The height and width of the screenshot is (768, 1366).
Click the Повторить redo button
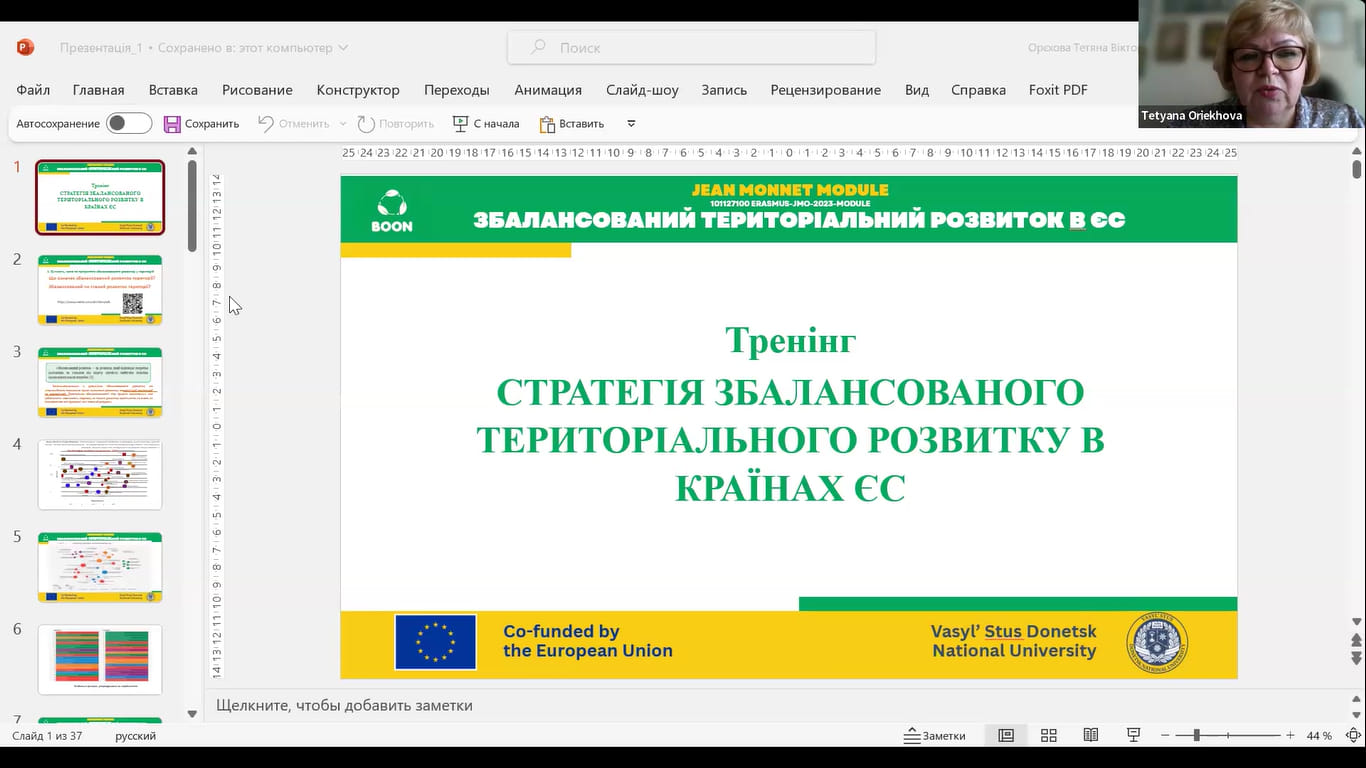pos(396,124)
